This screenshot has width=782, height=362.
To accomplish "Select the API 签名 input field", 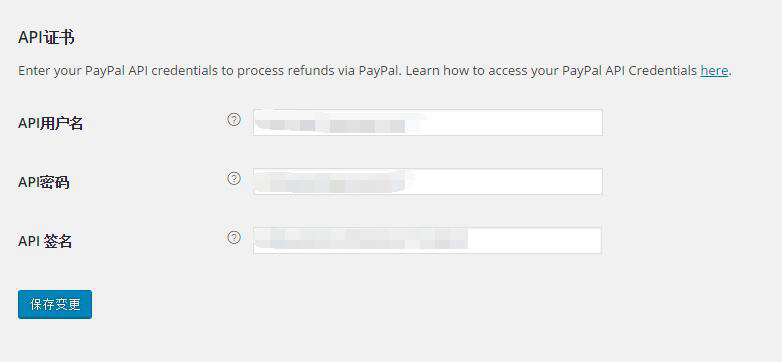I will (427, 240).
